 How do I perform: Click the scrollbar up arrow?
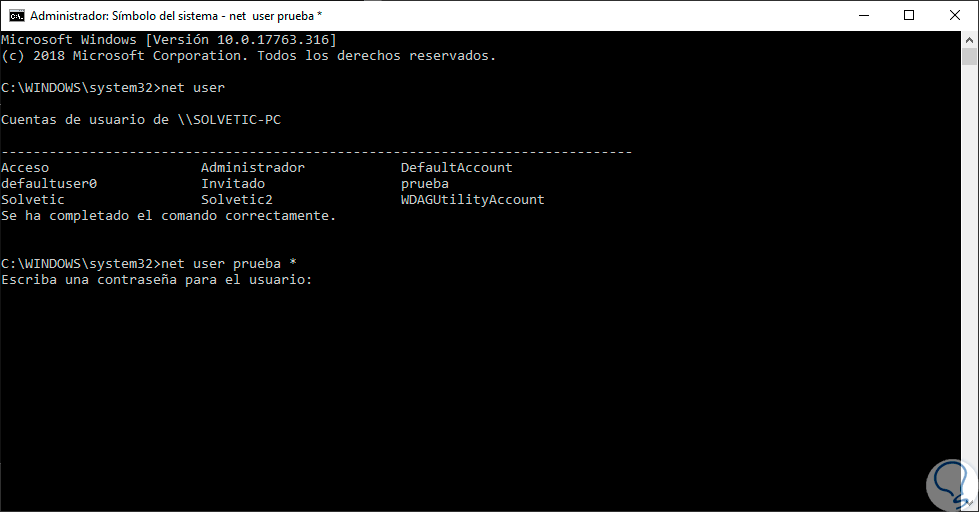pos(969,39)
